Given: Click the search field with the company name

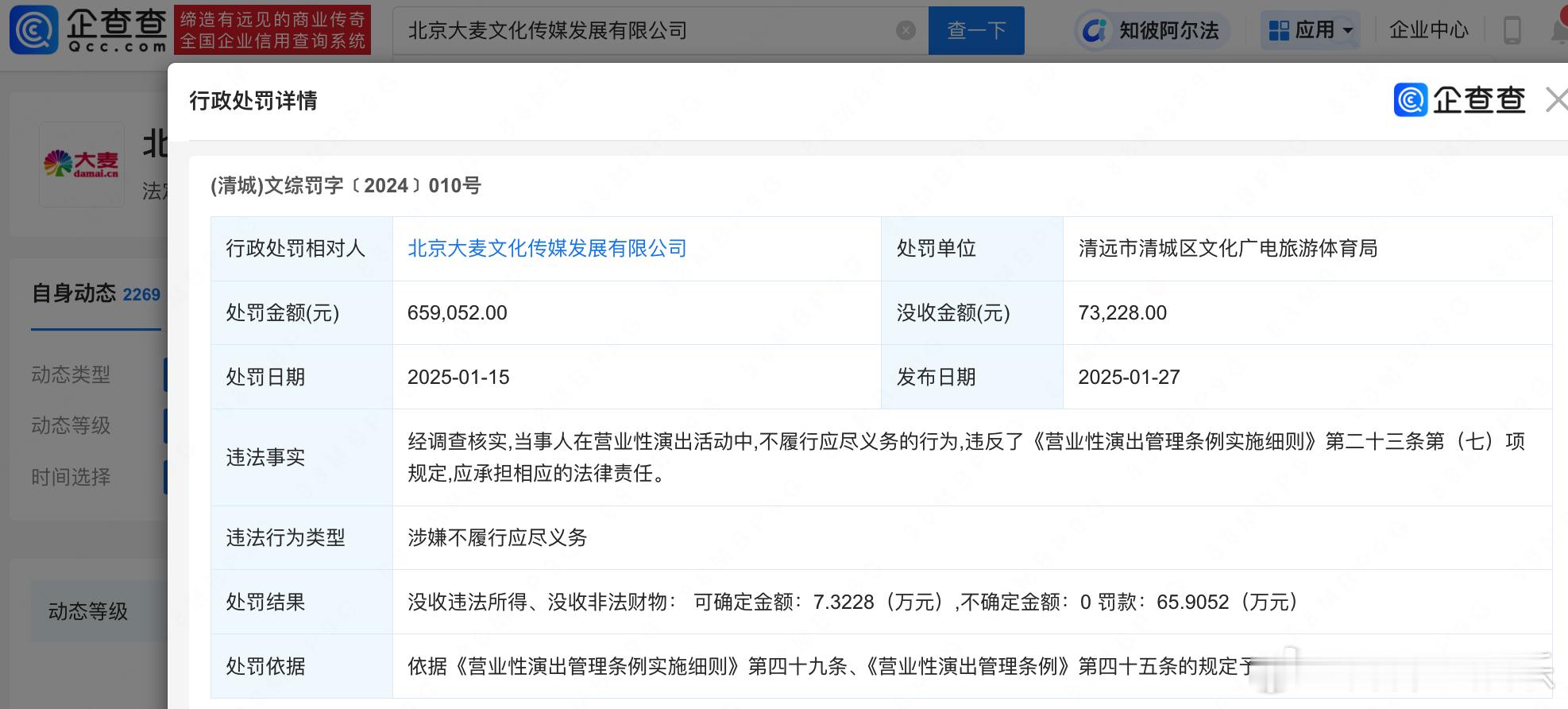Looking at the screenshot, I should point(660,31).
